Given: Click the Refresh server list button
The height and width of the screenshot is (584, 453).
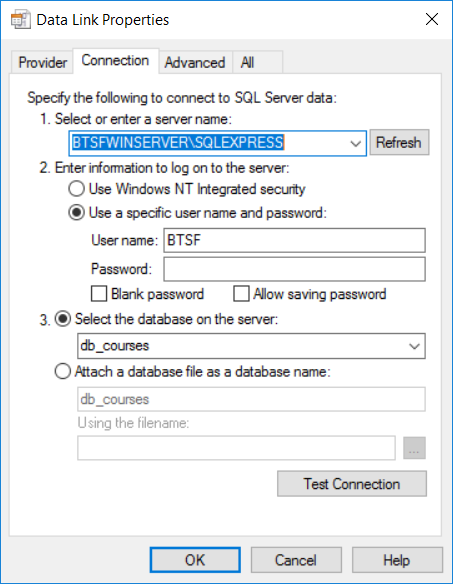Looking at the screenshot, I should point(399,142).
